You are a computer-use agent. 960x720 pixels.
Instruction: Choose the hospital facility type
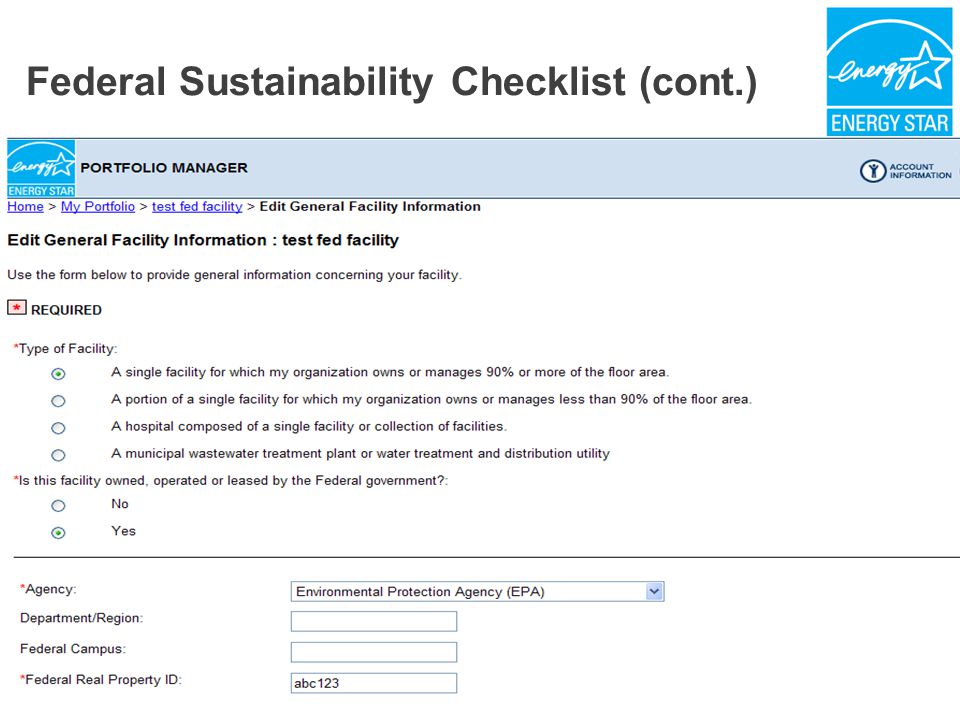click(x=58, y=428)
